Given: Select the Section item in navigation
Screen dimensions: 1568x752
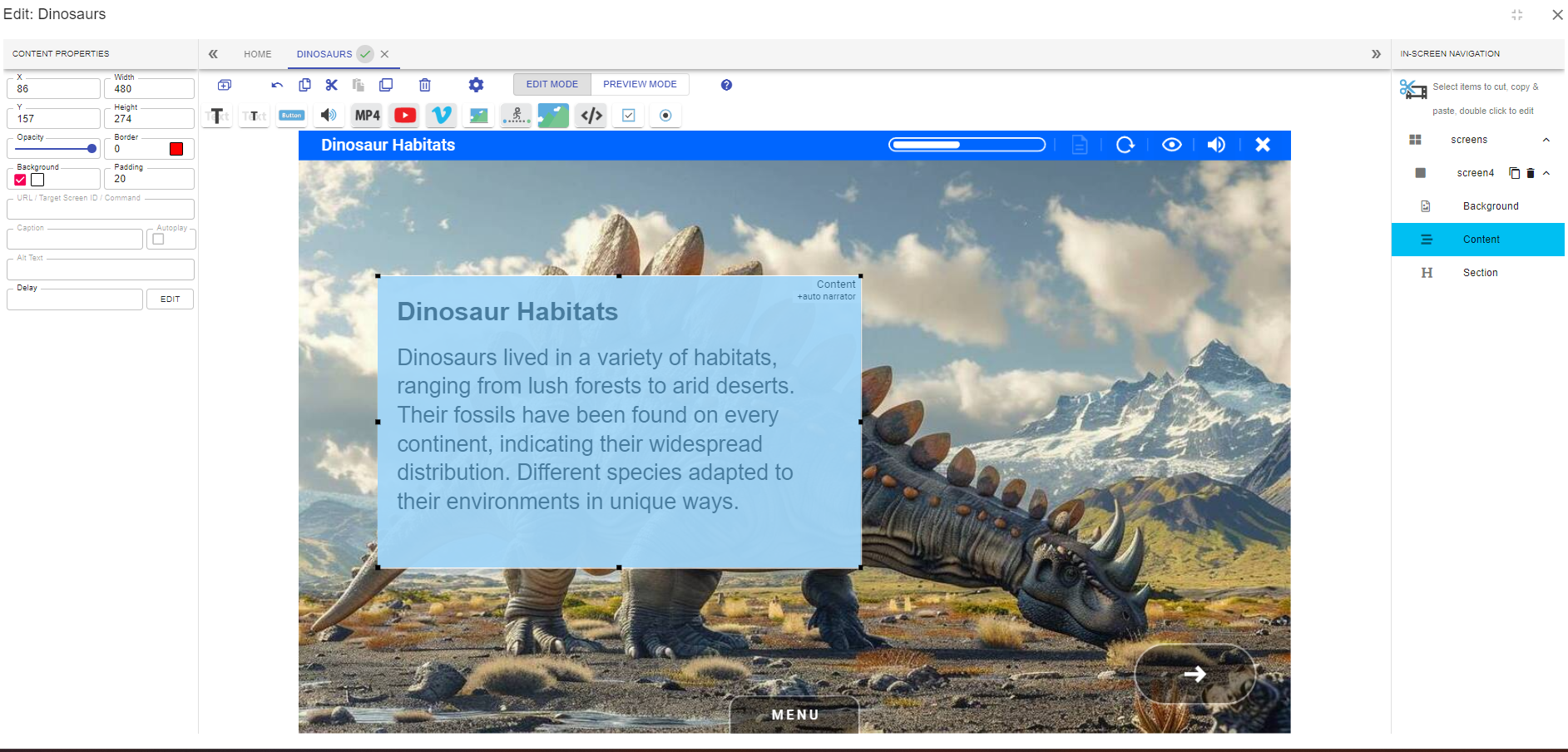Looking at the screenshot, I should point(1478,273).
